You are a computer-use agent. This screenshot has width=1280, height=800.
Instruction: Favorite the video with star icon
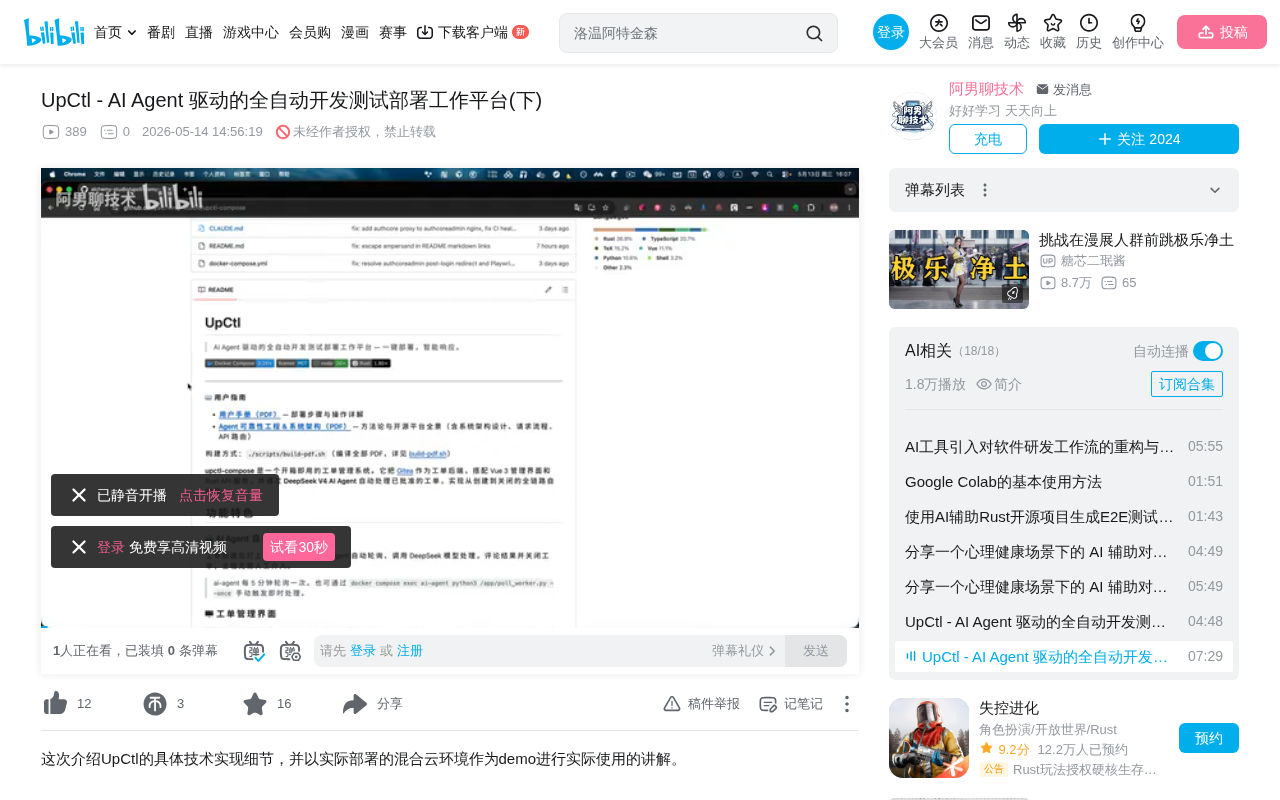[x=255, y=704]
